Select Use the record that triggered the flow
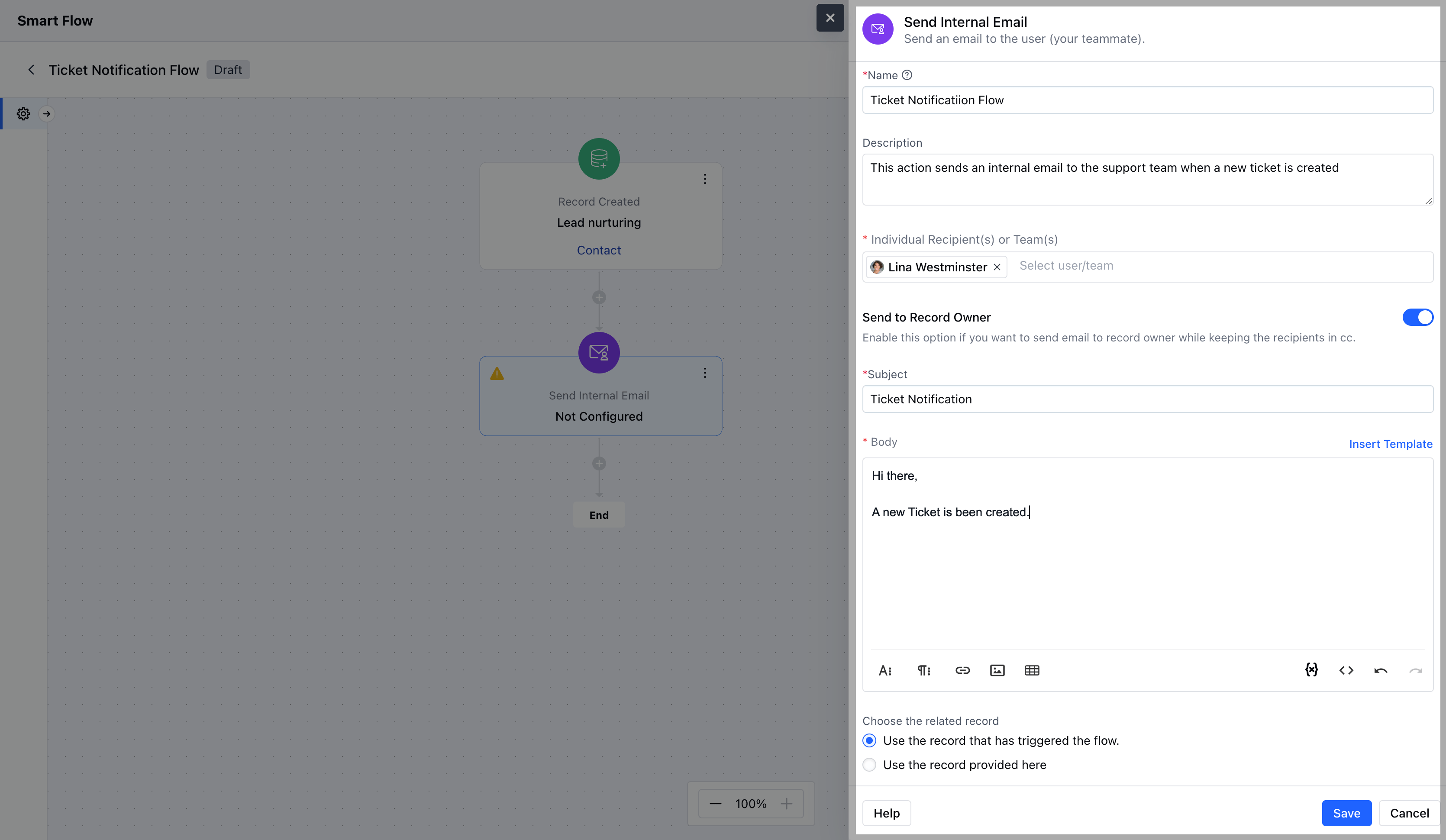Image resolution: width=1446 pixels, height=840 pixels. pyautogui.click(x=869, y=741)
